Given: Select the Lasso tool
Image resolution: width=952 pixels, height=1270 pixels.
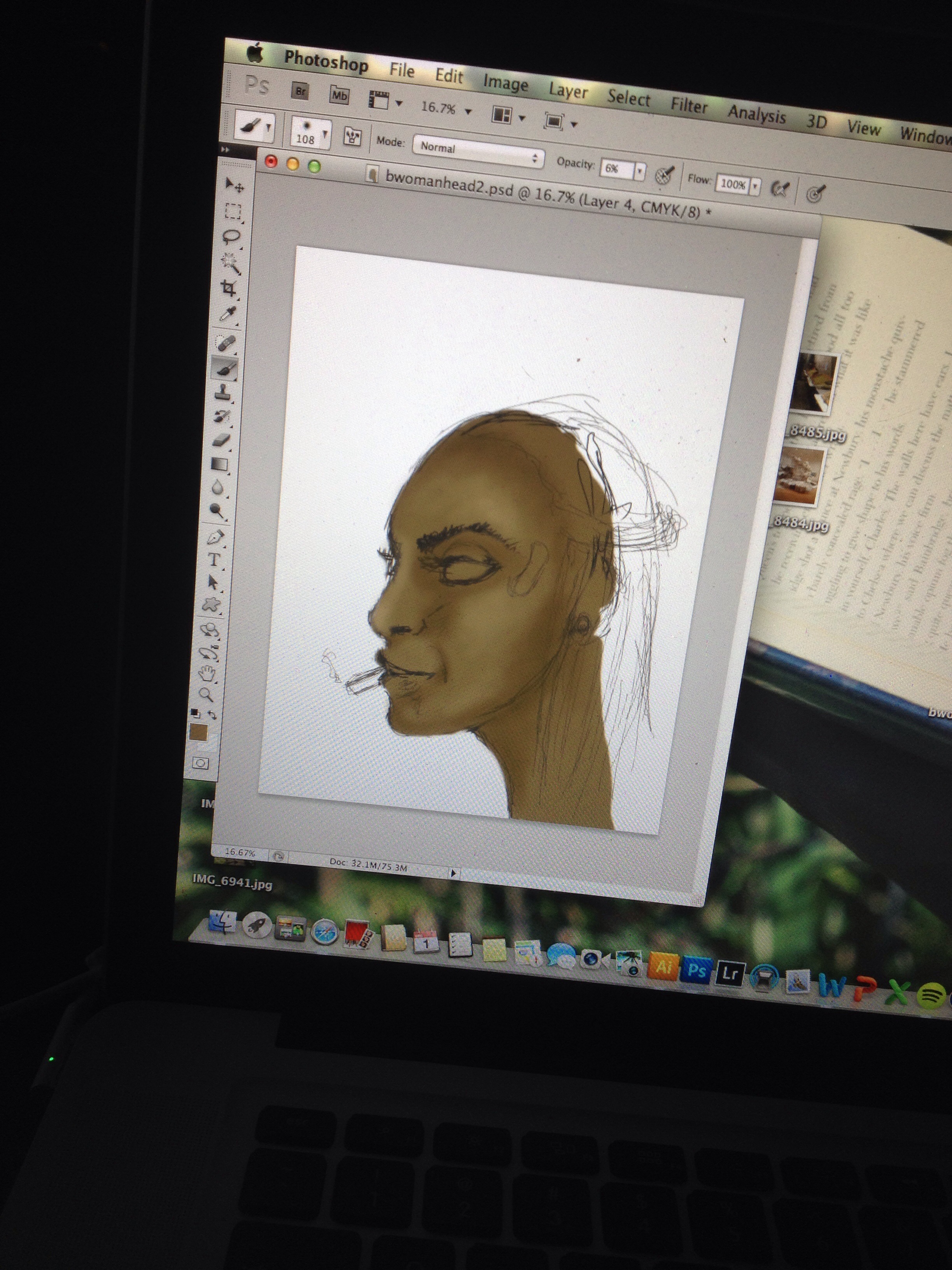Looking at the screenshot, I should pyautogui.click(x=231, y=236).
